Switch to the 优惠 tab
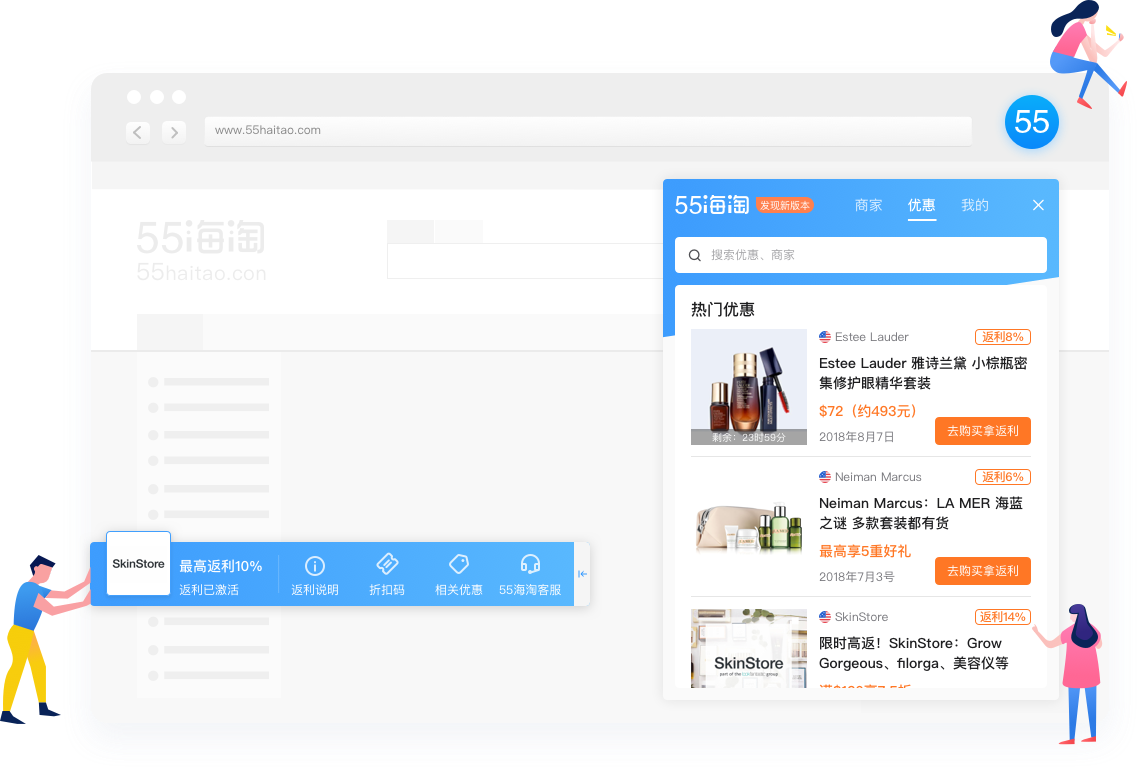The image size is (1141, 771). pos(921,205)
